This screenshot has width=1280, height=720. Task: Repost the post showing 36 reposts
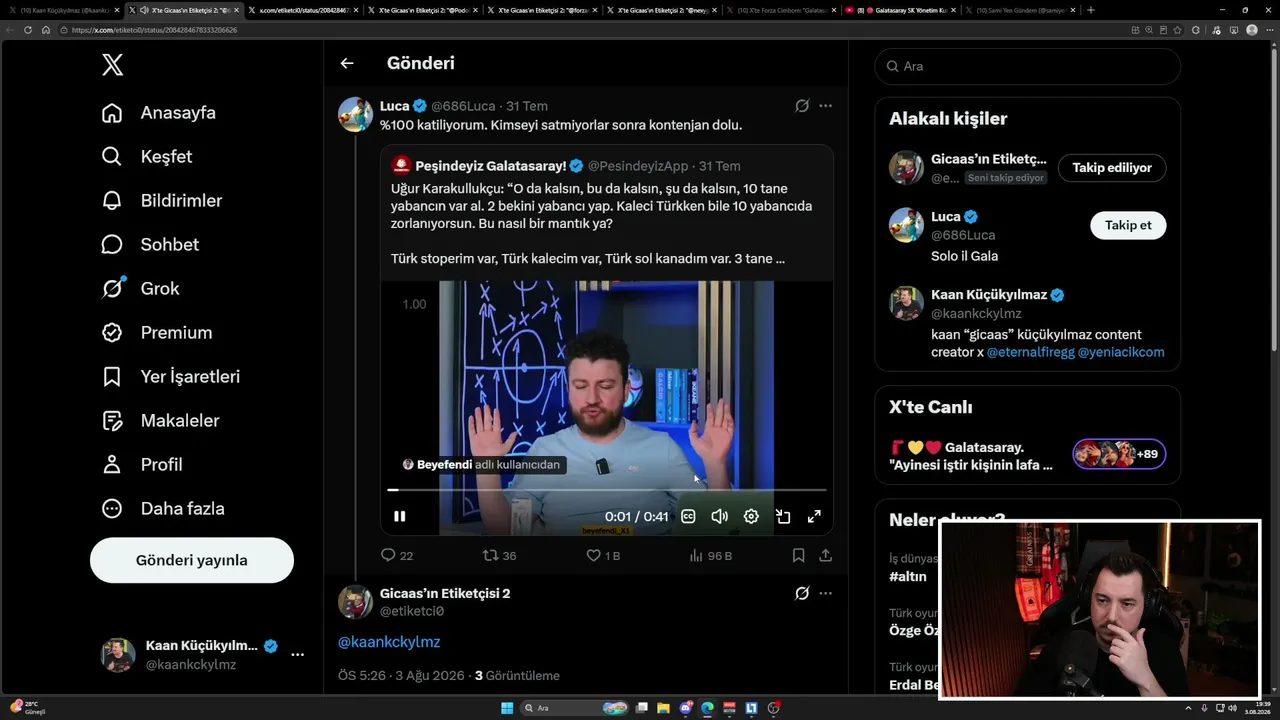pos(499,555)
